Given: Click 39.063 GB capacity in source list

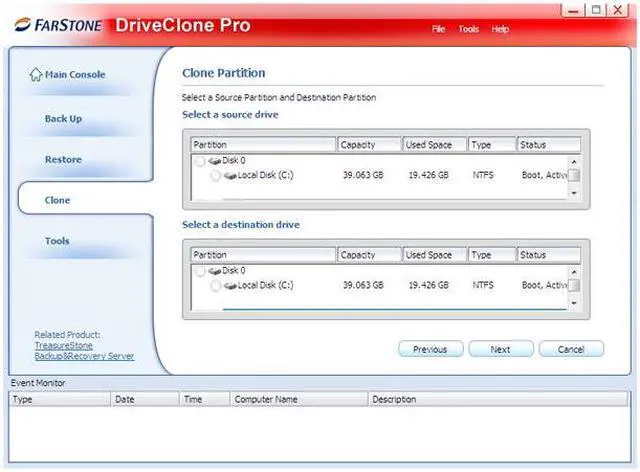Looking at the screenshot, I should click(x=363, y=175).
